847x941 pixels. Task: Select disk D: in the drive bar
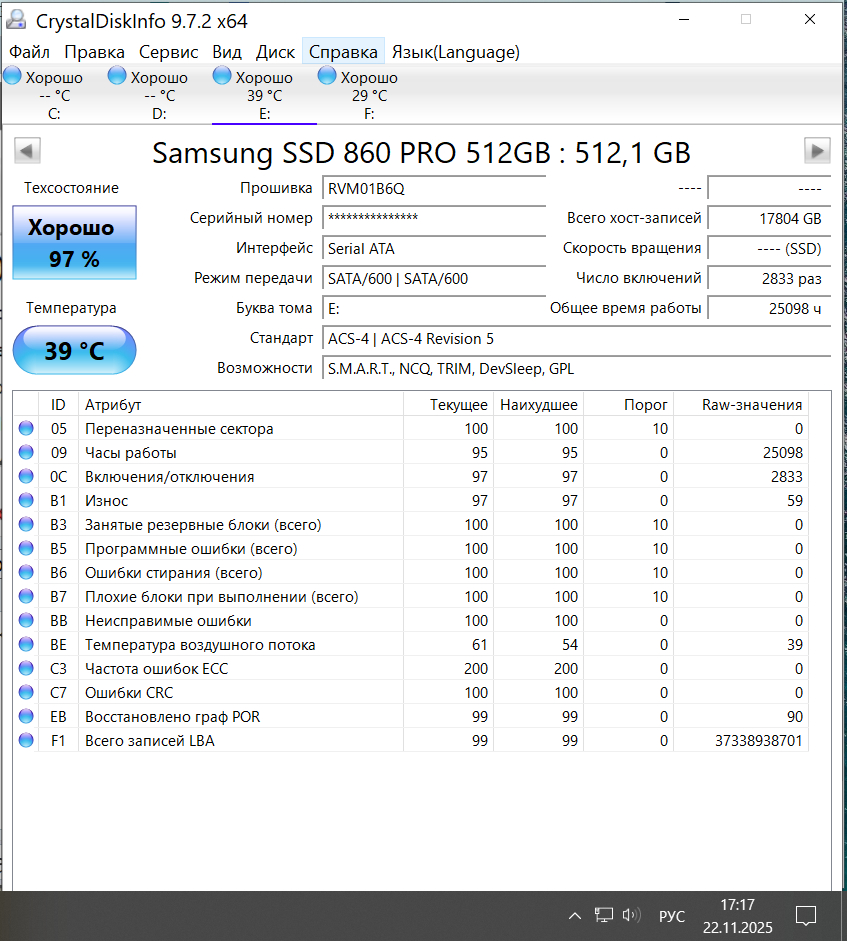click(159, 94)
